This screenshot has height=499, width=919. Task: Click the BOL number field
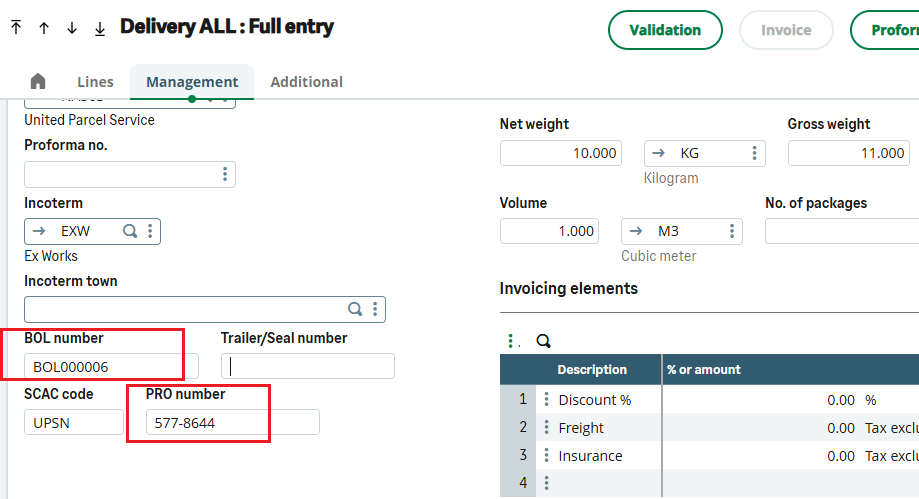click(x=111, y=367)
